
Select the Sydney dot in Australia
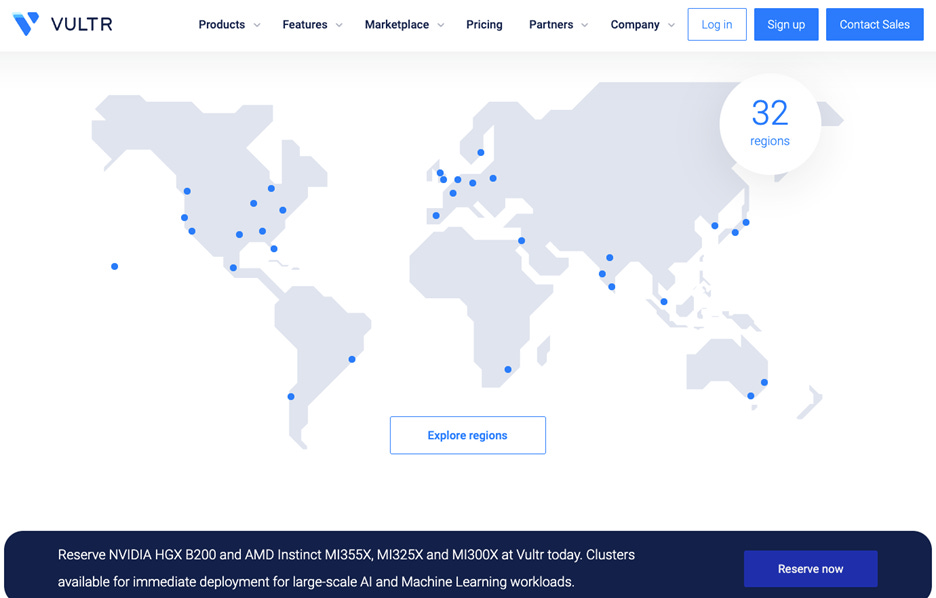764,382
